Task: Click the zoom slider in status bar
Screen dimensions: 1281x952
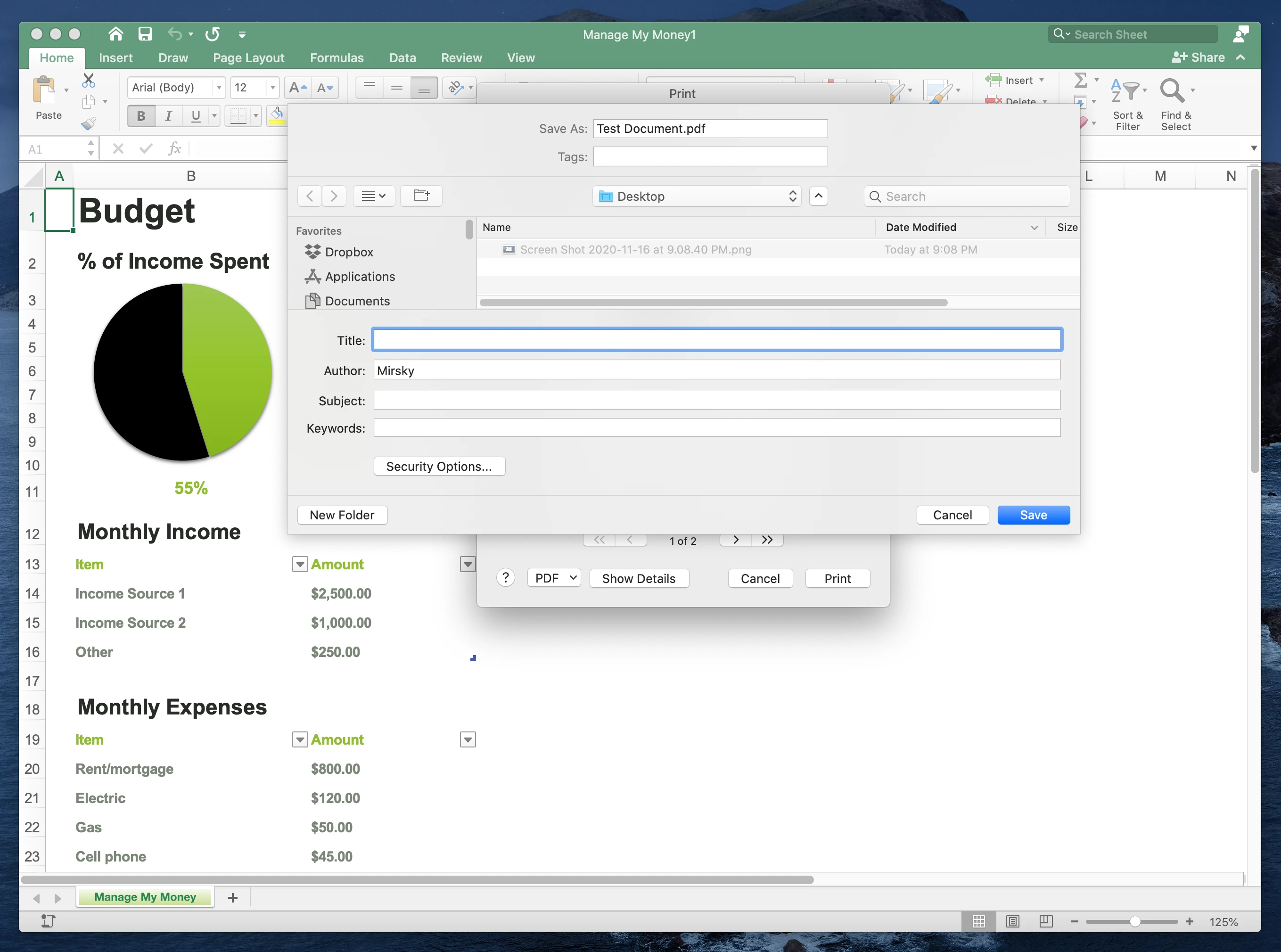Action: 1134,921
